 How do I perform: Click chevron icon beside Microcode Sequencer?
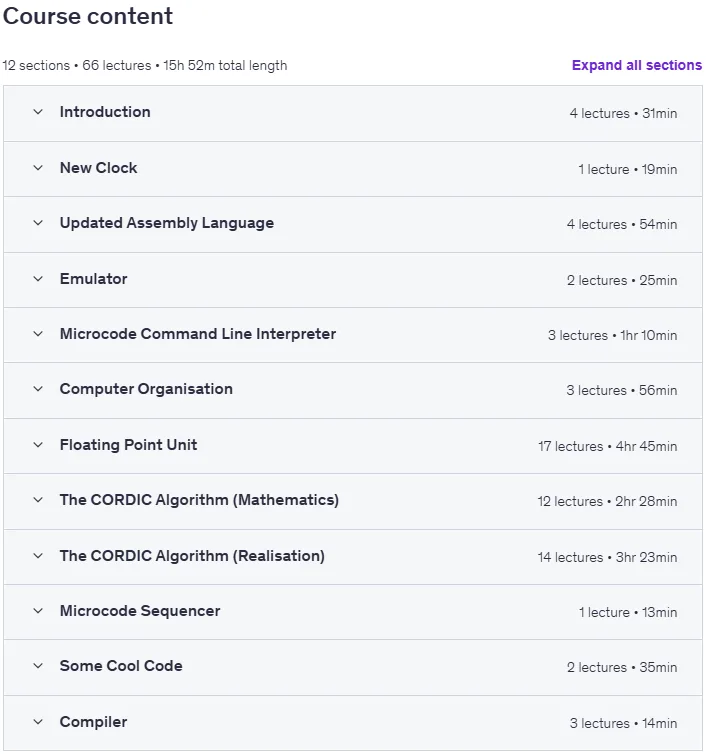(38, 611)
